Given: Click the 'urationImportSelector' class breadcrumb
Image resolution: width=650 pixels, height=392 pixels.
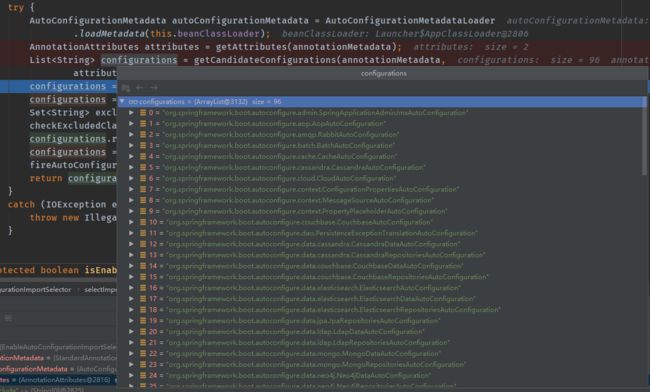Looking at the screenshot, I should point(36,290).
